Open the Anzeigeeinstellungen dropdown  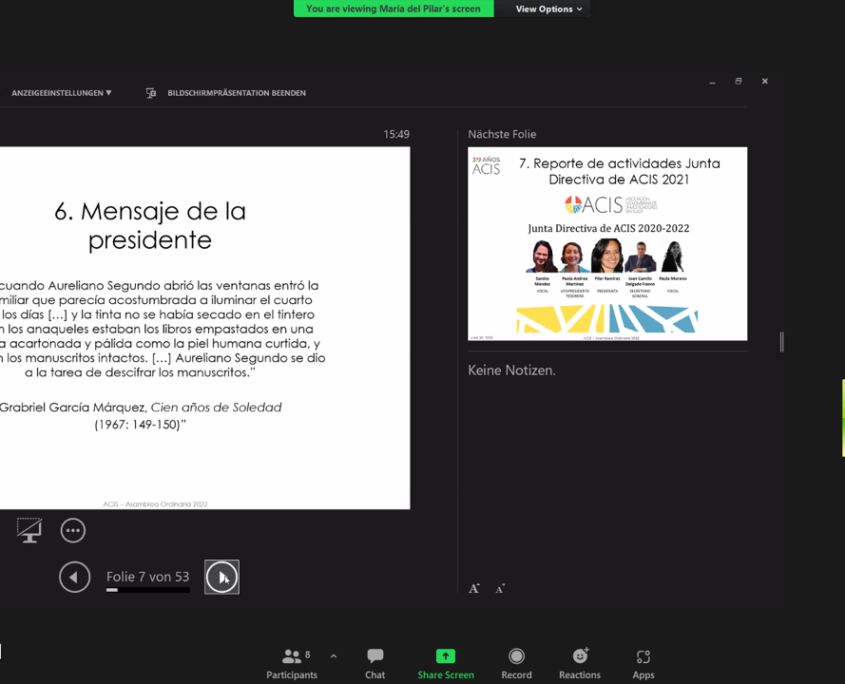(61, 93)
